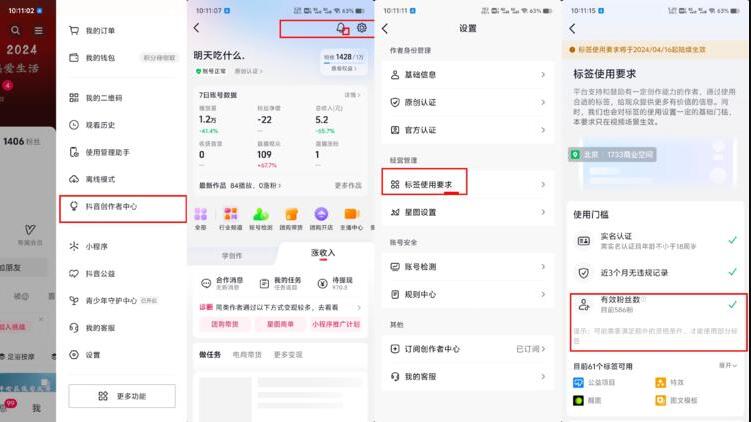
Task: Tap the 北京 location tag preview
Action: tap(612, 155)
